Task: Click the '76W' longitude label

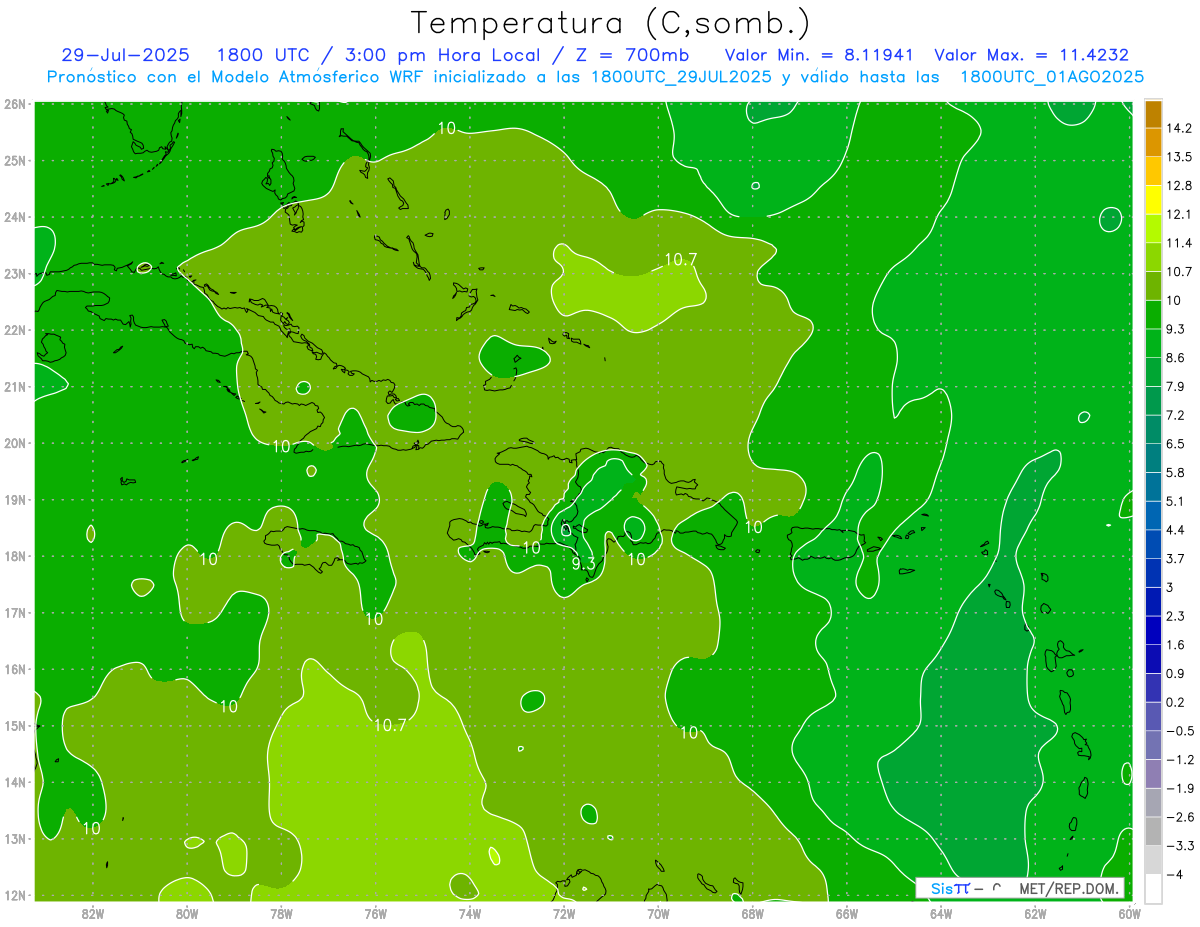Action: [375, 912]
